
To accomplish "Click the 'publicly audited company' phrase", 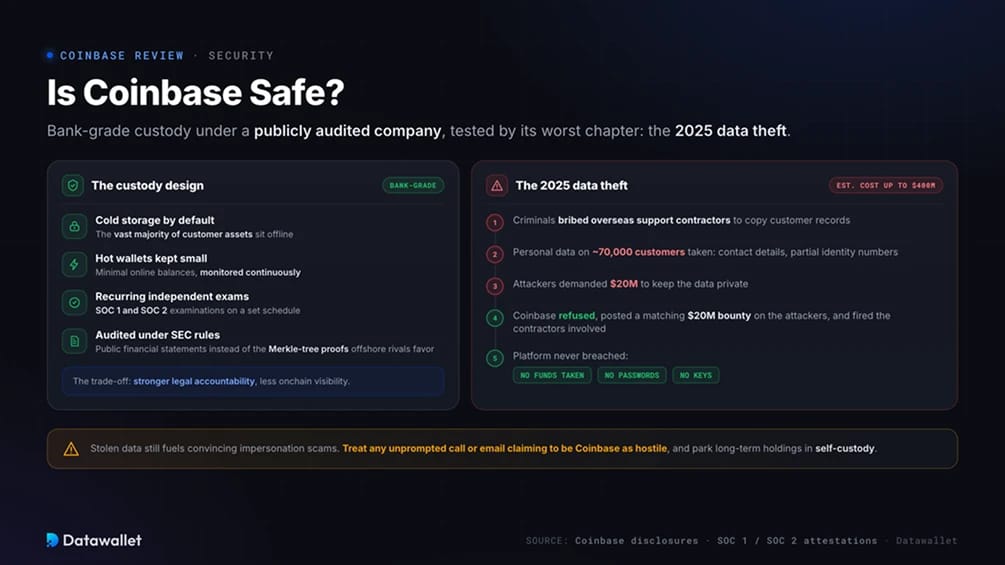I will tap(347, 131).
